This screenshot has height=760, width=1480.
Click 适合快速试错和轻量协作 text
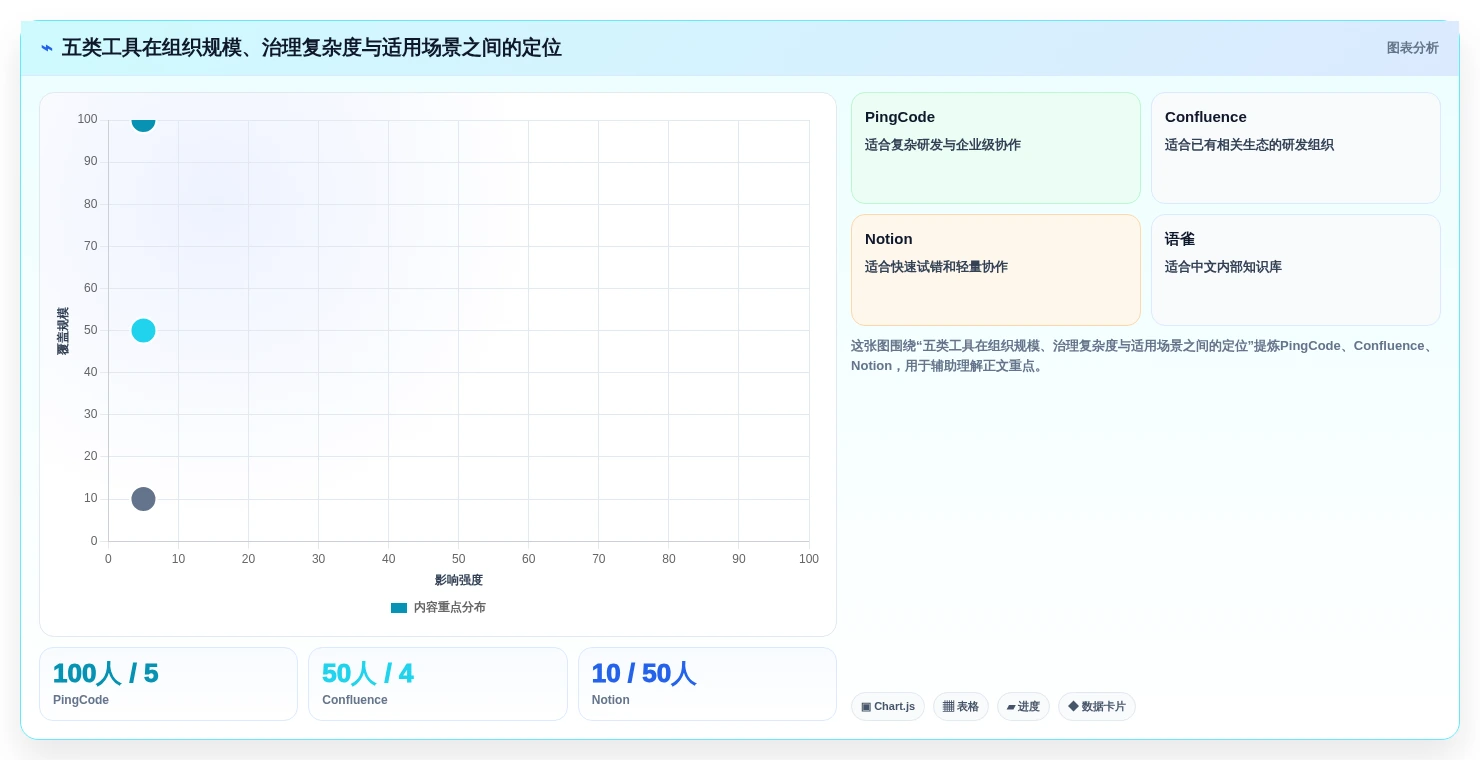tap(936, 267)
